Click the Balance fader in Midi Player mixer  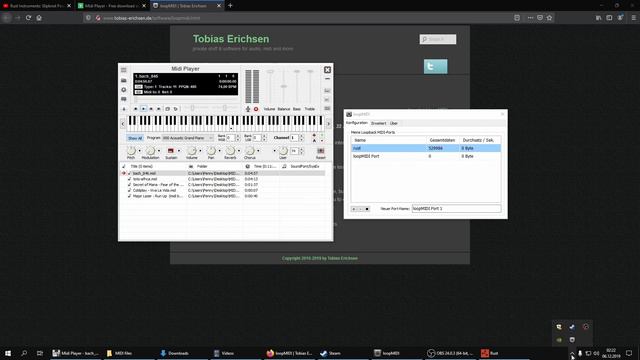[x=283, y=88]
